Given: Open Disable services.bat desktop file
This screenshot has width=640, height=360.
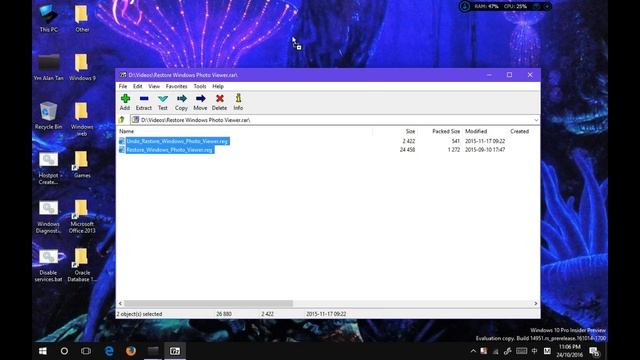Looking at the screenshot, I should coord(49,265).
